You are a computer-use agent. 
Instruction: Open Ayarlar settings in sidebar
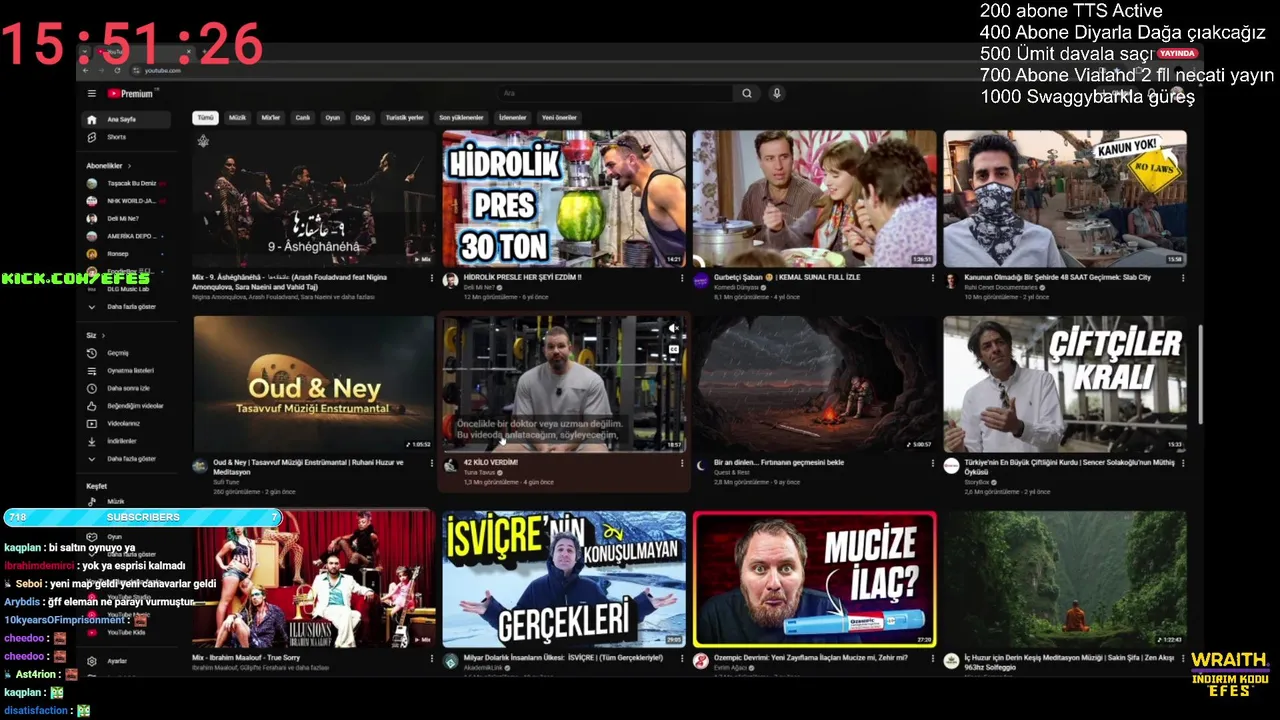pos(125,661)
